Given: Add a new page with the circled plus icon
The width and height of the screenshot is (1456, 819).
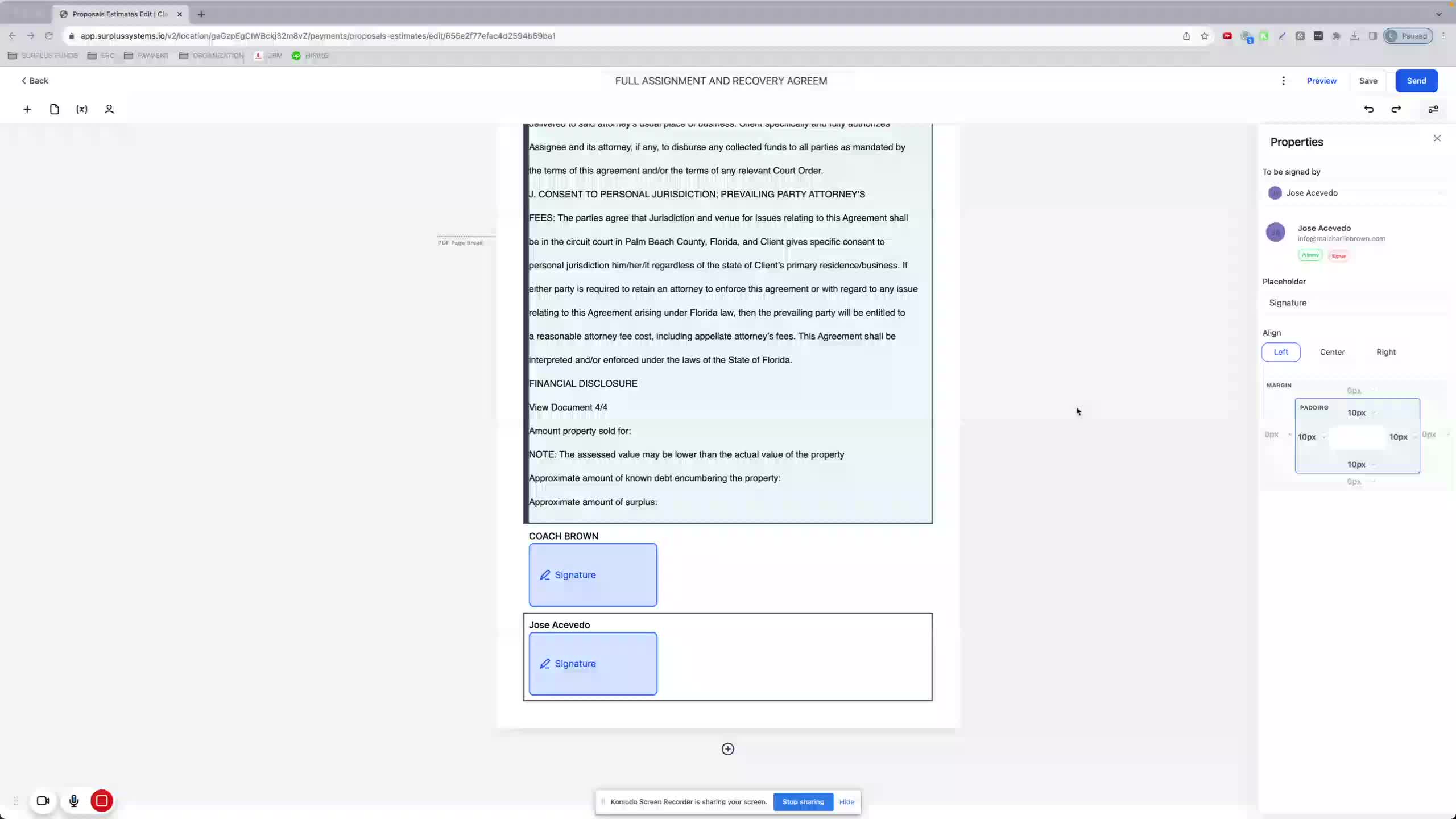Looking at the screenshot, I should (727, 749).
